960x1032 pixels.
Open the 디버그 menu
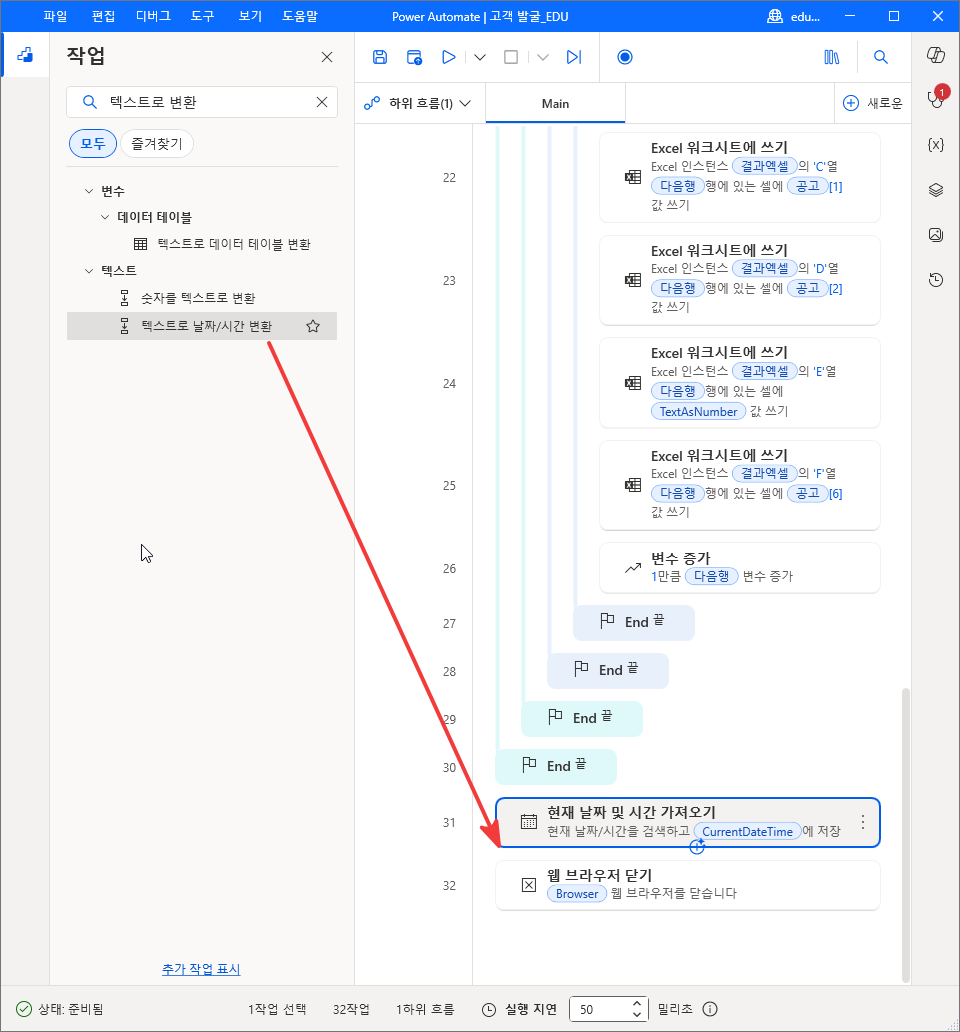click(x=153, y=16)
